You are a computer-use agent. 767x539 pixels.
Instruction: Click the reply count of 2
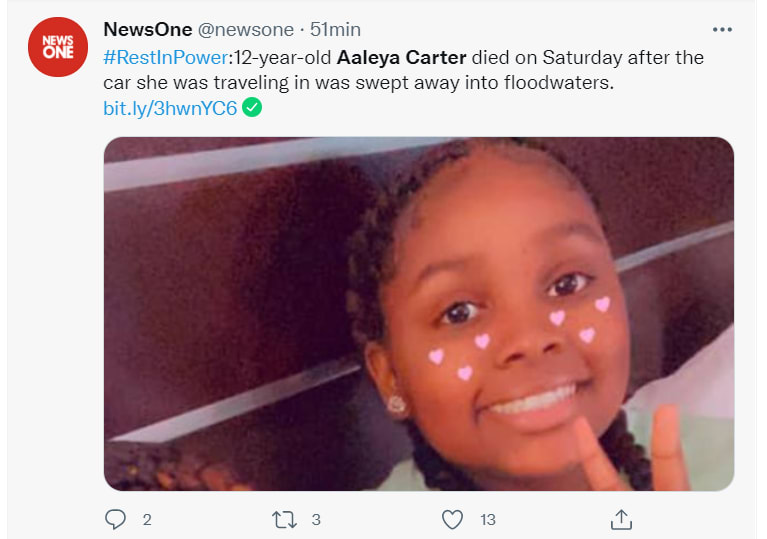tap(146, 519)
